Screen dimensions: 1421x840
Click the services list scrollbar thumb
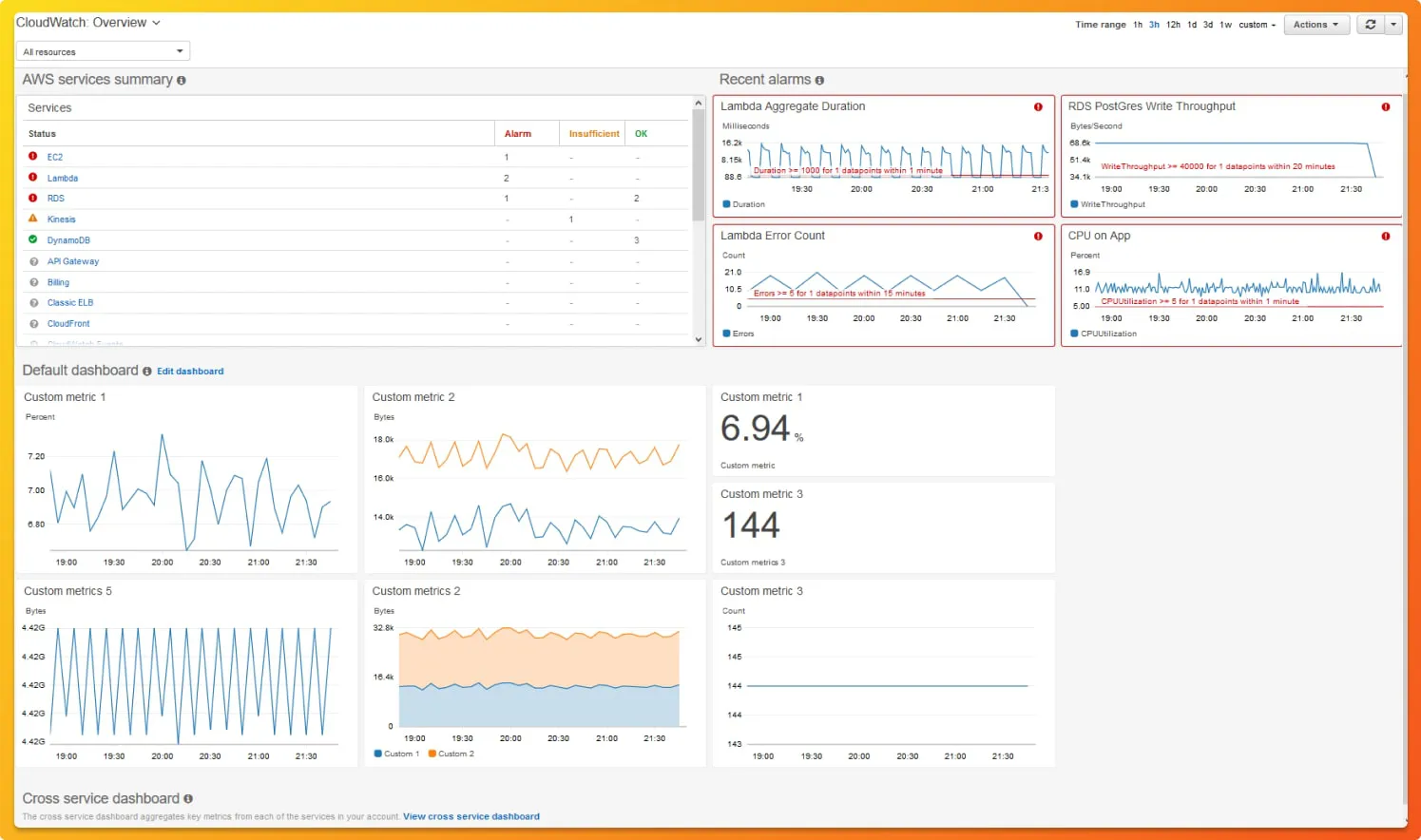699,164
